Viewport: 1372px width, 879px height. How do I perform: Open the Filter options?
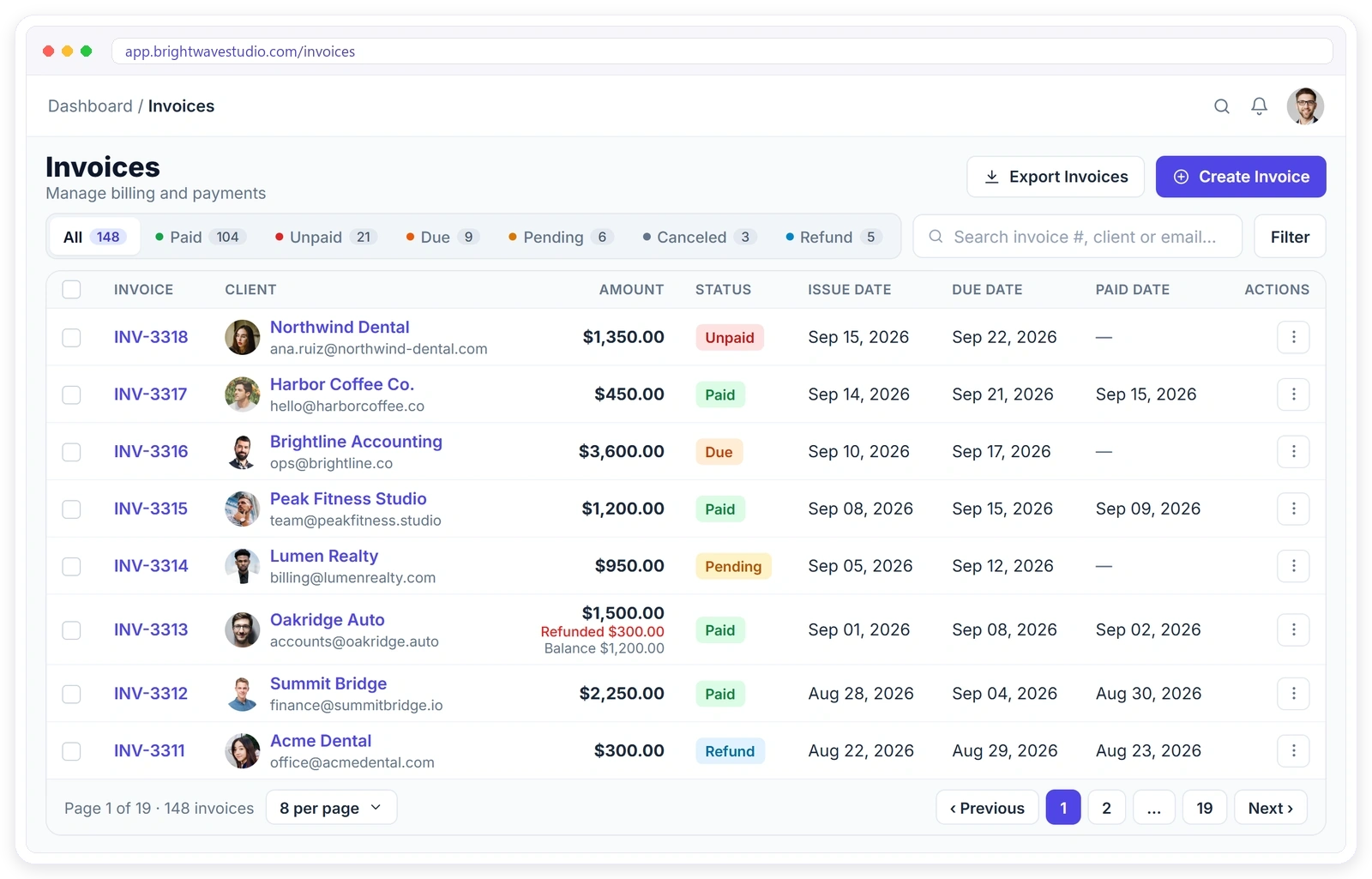[x=1290, y=237]
